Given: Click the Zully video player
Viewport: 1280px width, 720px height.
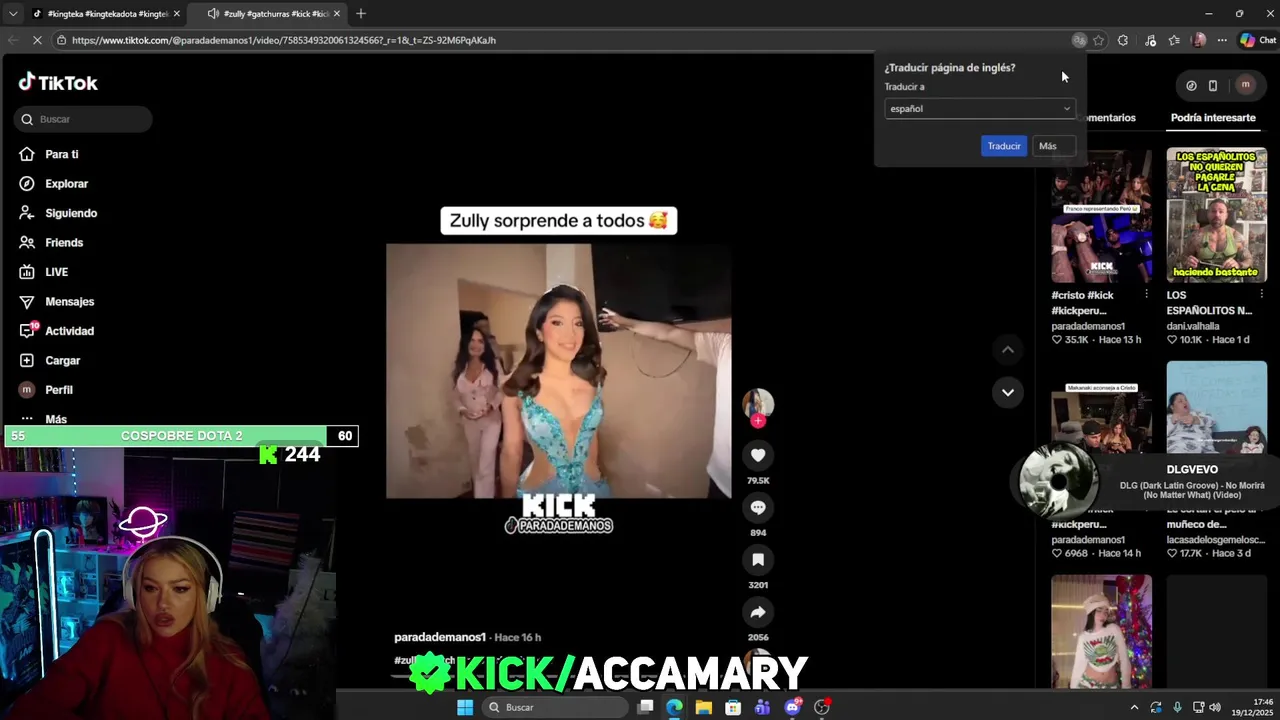Looking at the screenshot, I should (x=559, y=371).
